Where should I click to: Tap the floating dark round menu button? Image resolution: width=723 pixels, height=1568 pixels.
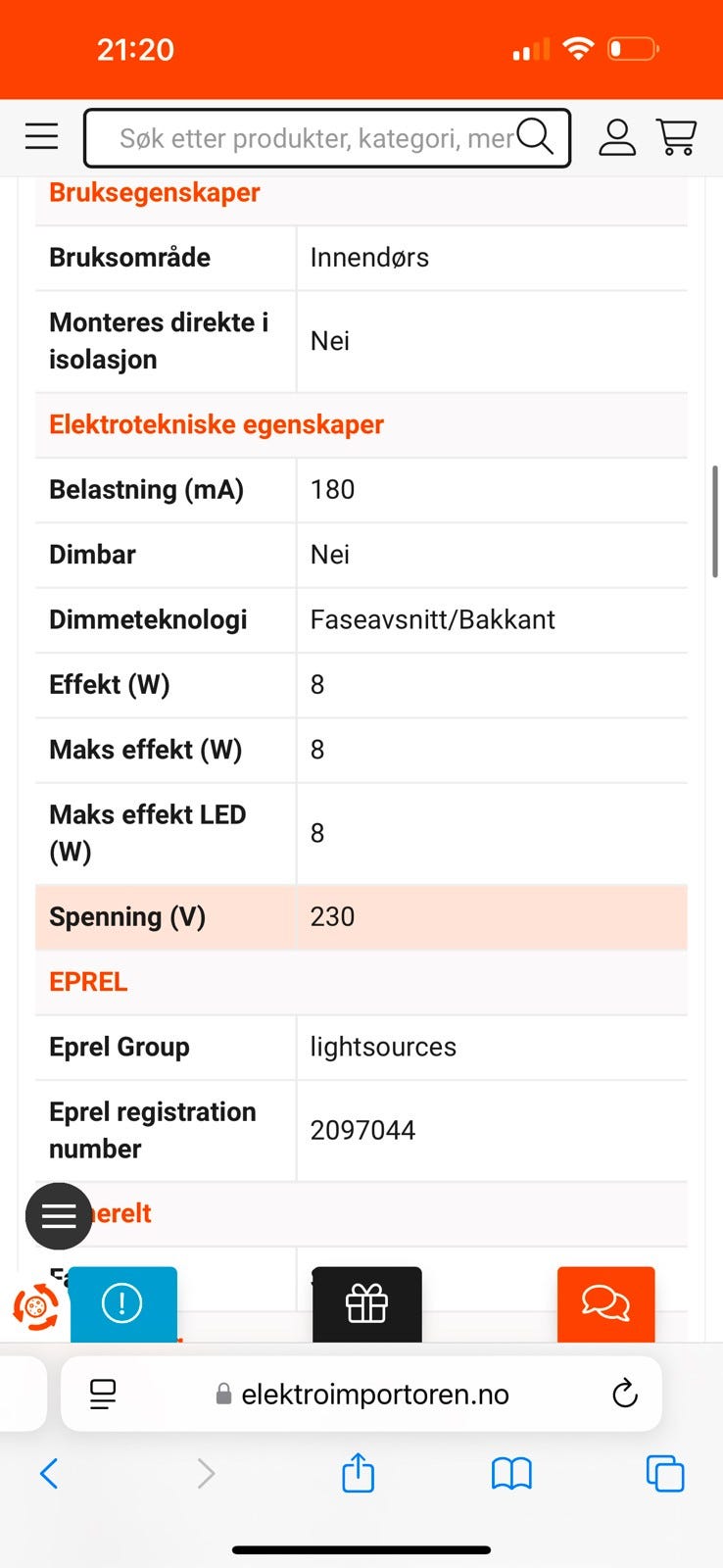[x=59, y=1216]
